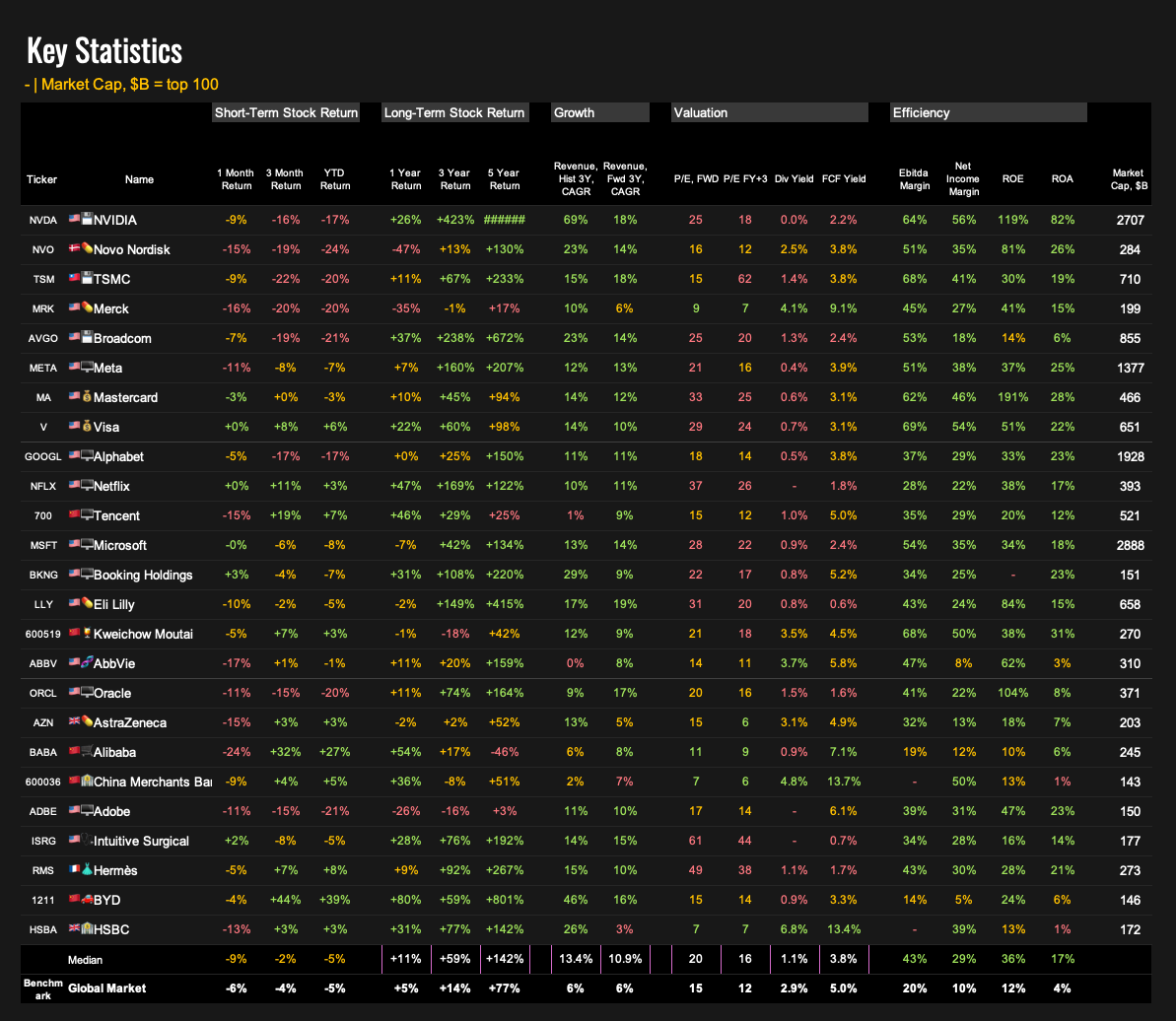Click Novo Nordisk's -47% 1 Year Return
The height and width of the screenshot is (1021, 1176).
pyautogui.click(x=406, y=249)
